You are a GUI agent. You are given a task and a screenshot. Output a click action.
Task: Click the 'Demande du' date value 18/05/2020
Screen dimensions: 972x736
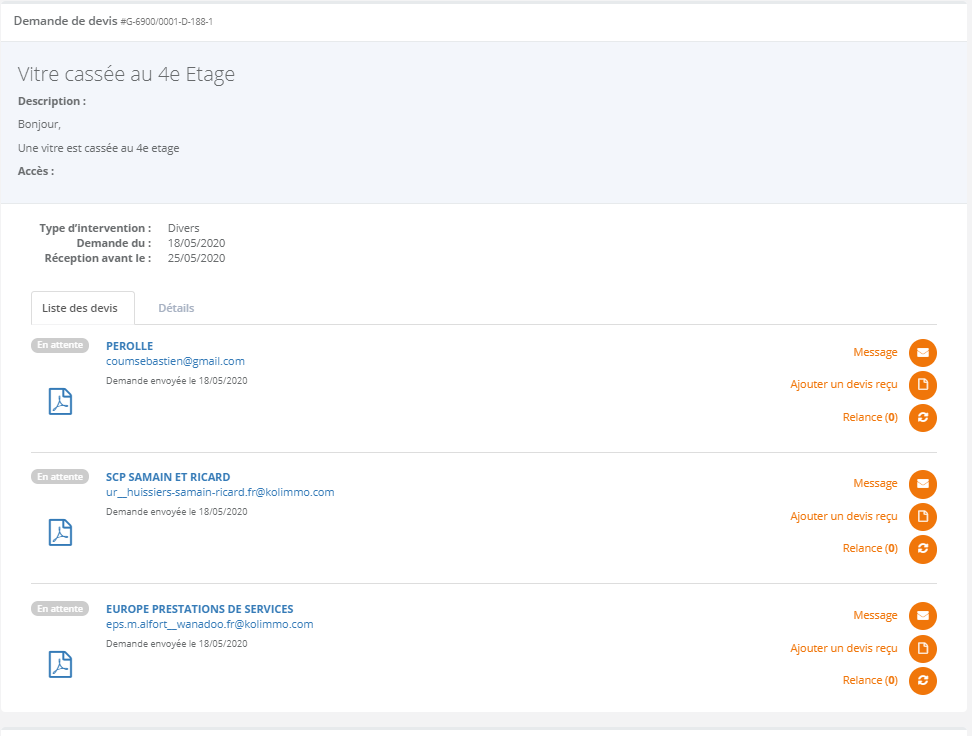(197, 243)
